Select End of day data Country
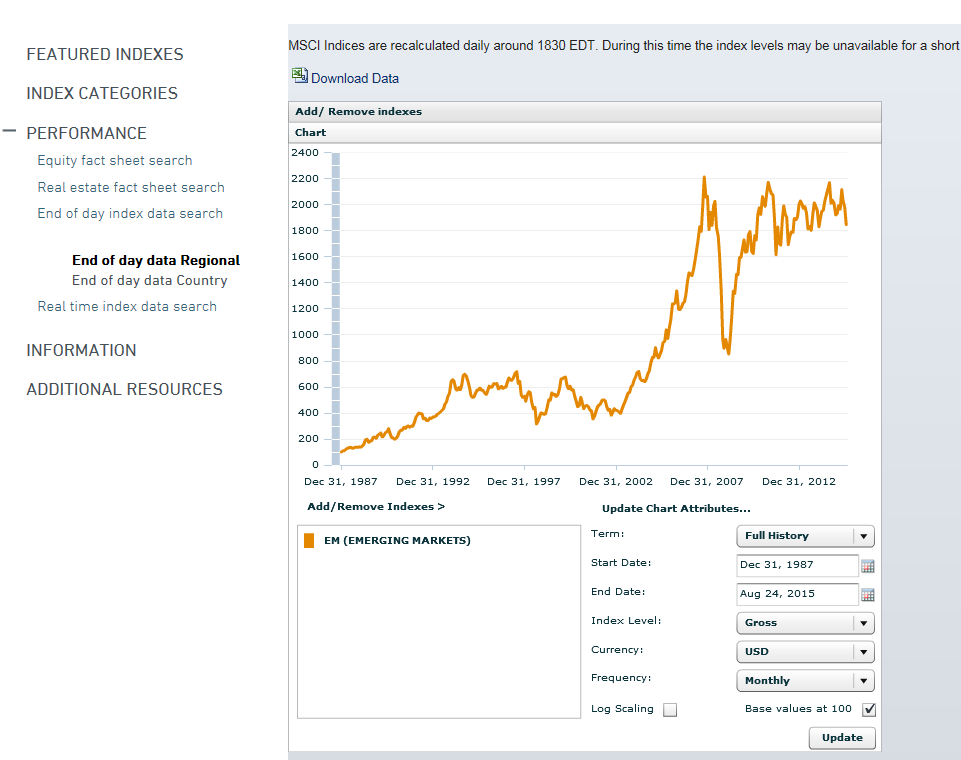Image resolution: width=961 pixels, height=760 pixels. click(x=150, y=281)
